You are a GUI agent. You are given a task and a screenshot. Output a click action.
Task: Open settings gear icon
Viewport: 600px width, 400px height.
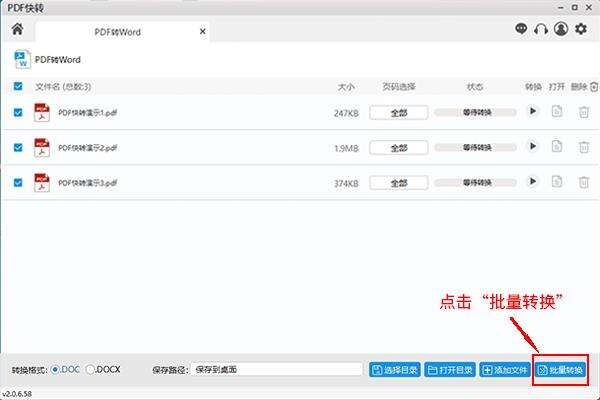[x=581, y=29]
